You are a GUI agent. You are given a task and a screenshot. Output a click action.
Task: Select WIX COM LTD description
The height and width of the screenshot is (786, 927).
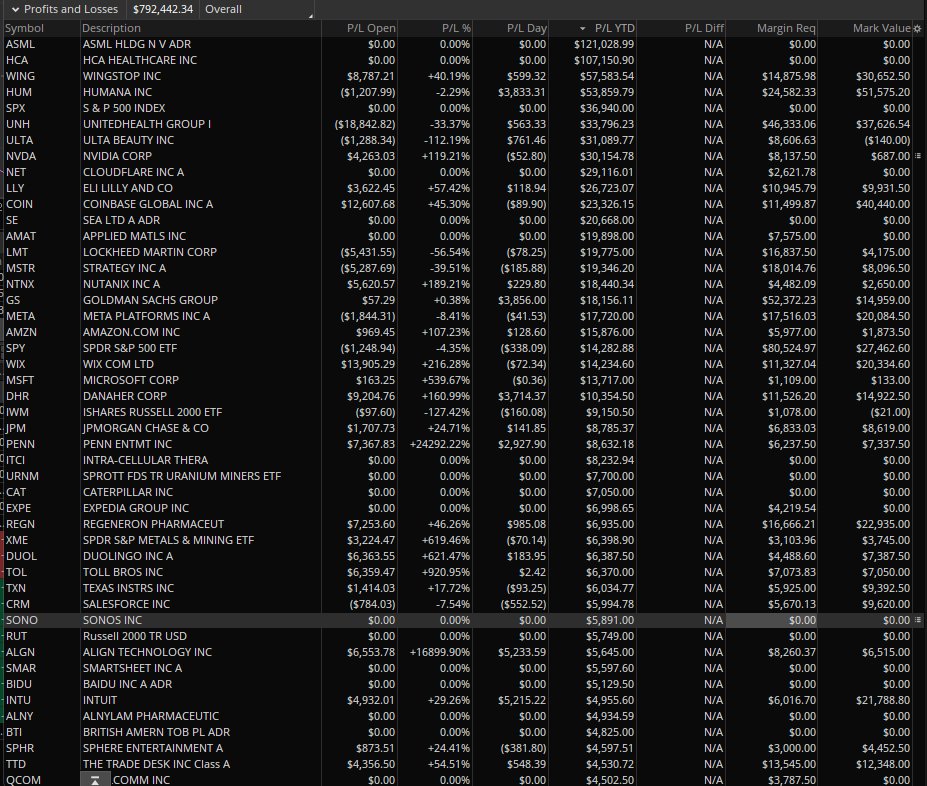tap(118, 364)
